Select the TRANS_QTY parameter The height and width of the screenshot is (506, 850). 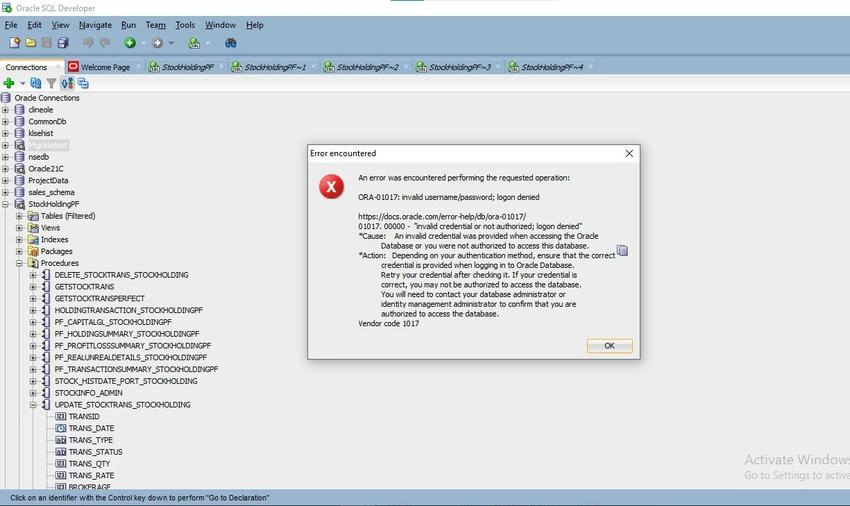coord(89,464)
